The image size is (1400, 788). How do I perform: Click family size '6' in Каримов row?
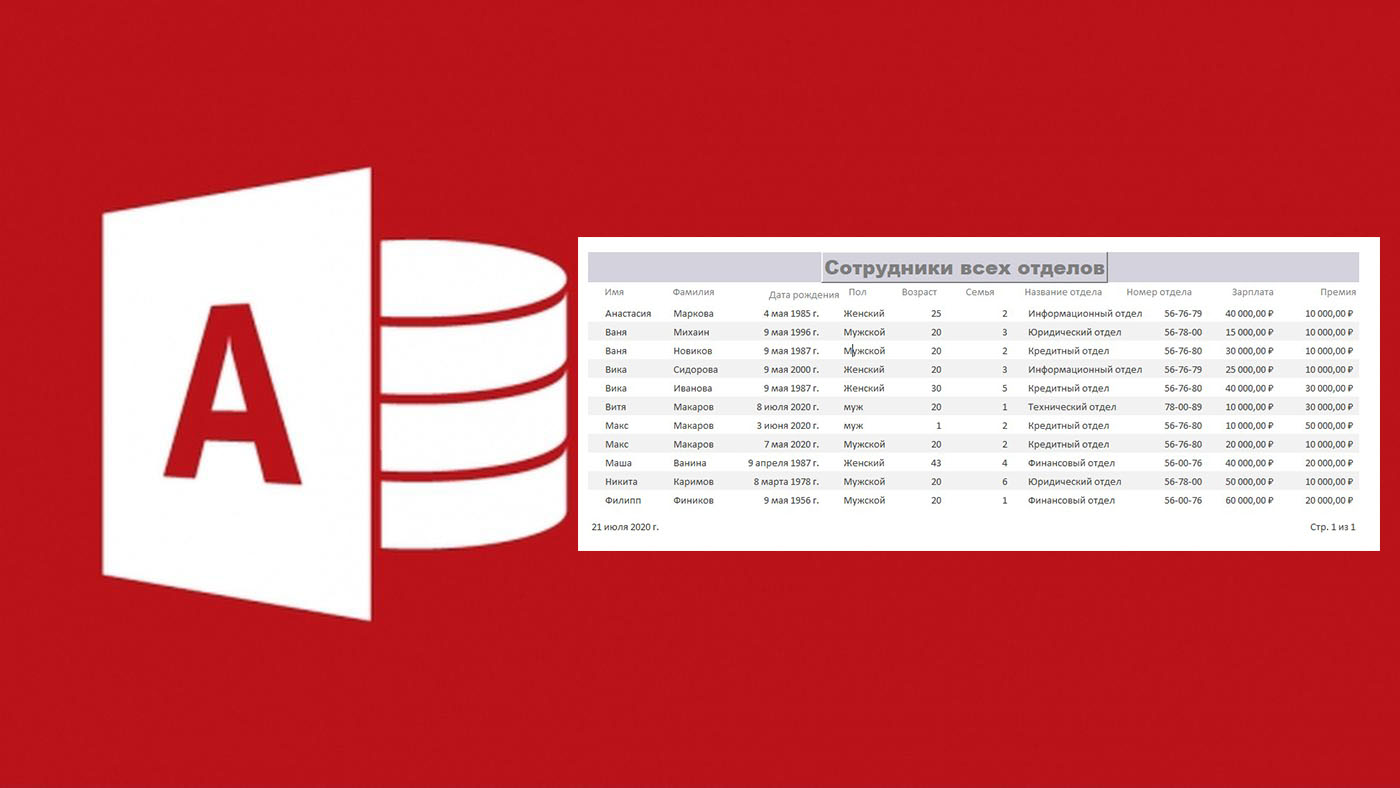[x=1004, y=482]
